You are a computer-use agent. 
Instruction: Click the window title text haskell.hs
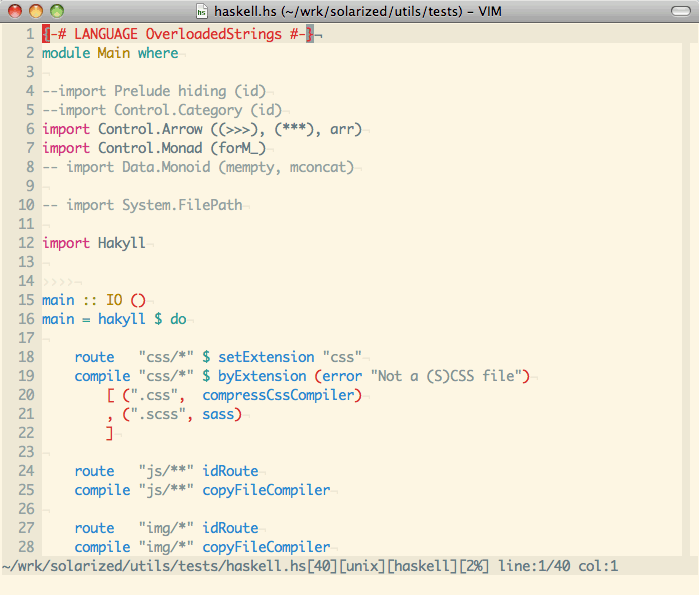tap(246, 11)
